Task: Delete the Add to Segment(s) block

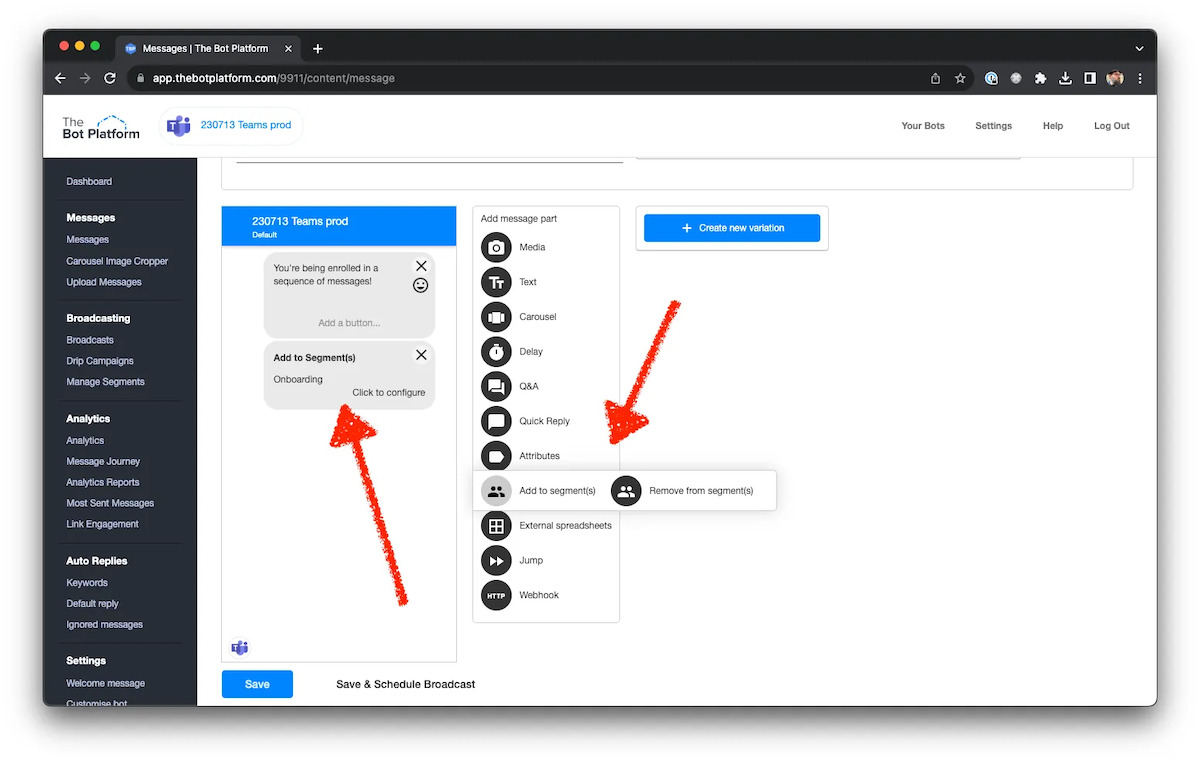Action: click(x=421, y=355)
